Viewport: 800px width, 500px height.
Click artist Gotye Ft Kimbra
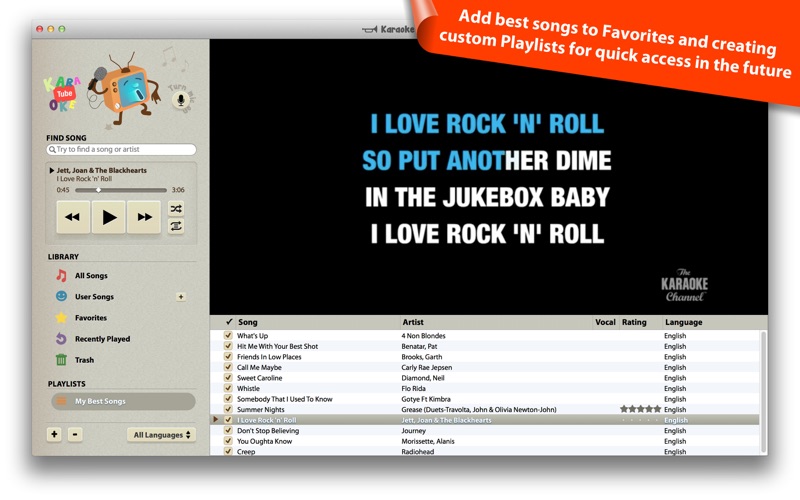click(x=426, y=399)
